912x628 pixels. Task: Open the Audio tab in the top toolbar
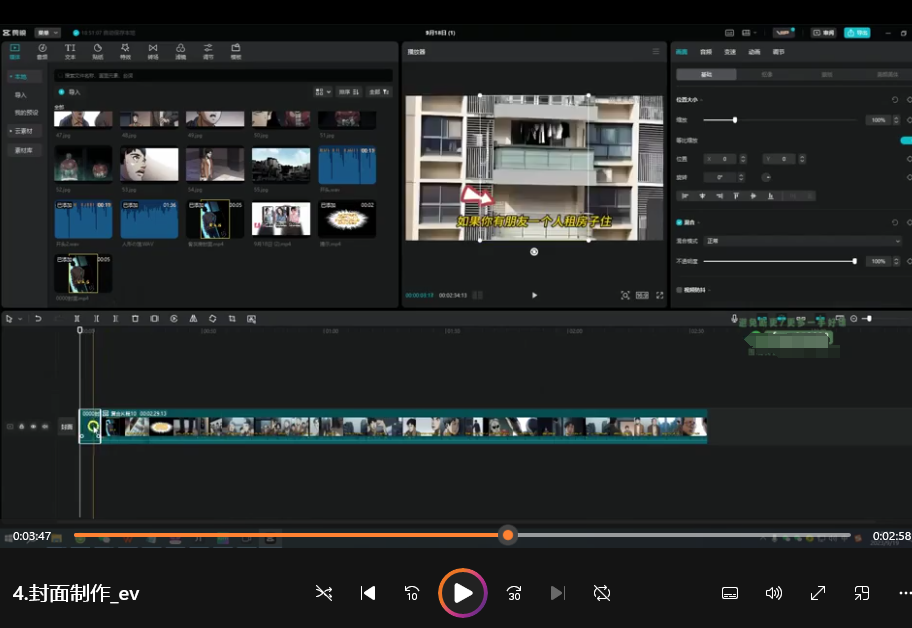[42, 51]
